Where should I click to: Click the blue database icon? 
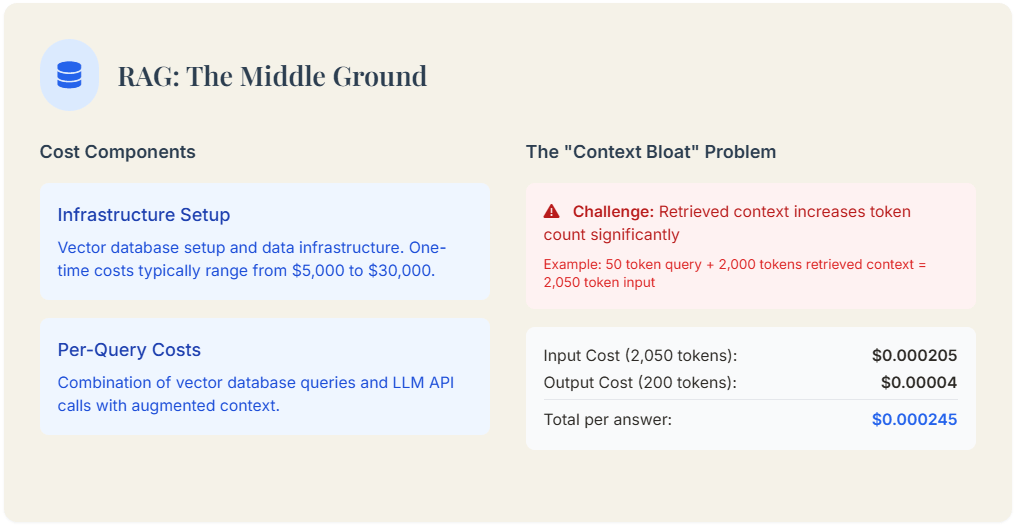tap(69, 75)
